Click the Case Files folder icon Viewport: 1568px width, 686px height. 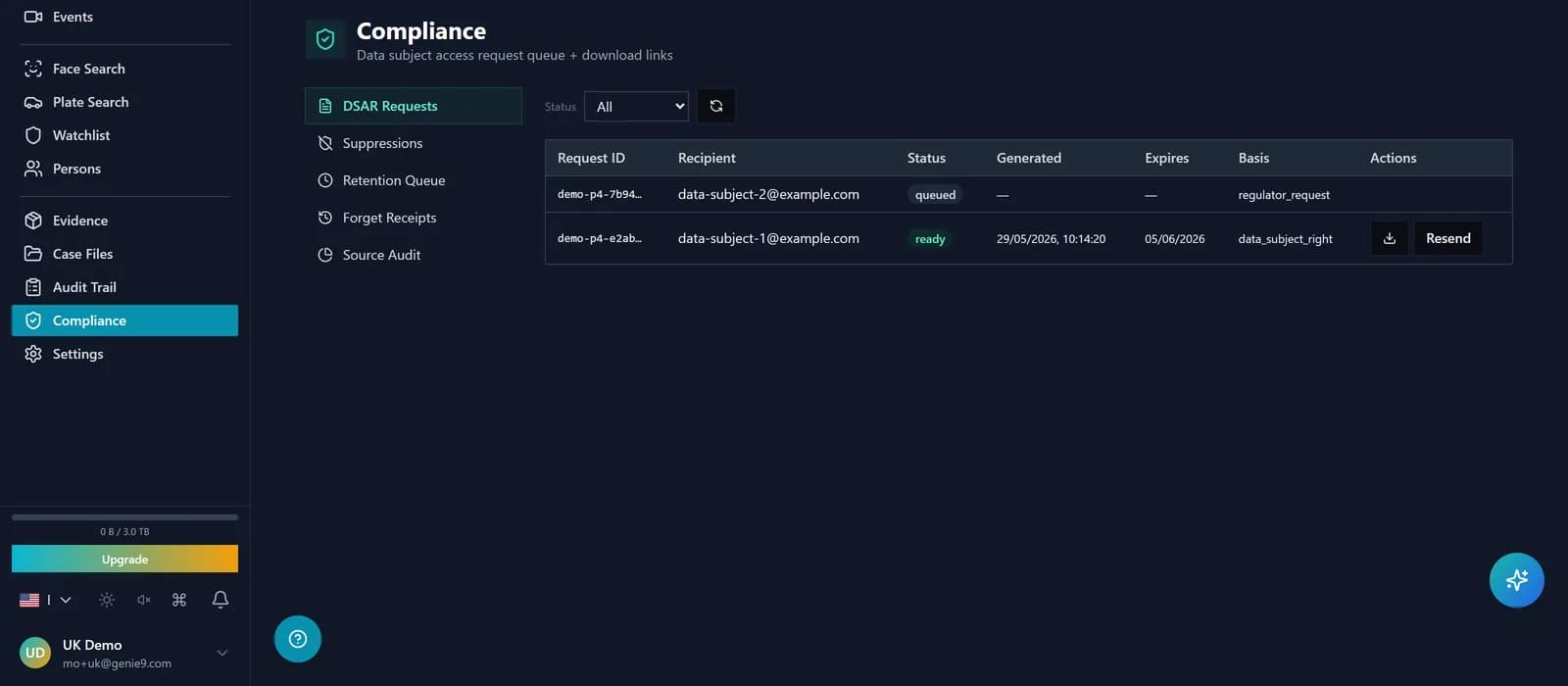[x=33, y=254]
